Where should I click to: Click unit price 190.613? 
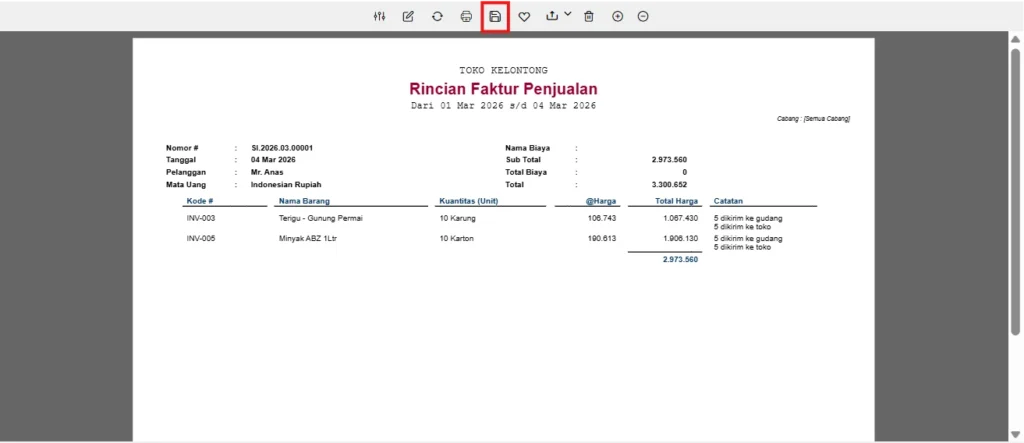click(x=601, y=238)
